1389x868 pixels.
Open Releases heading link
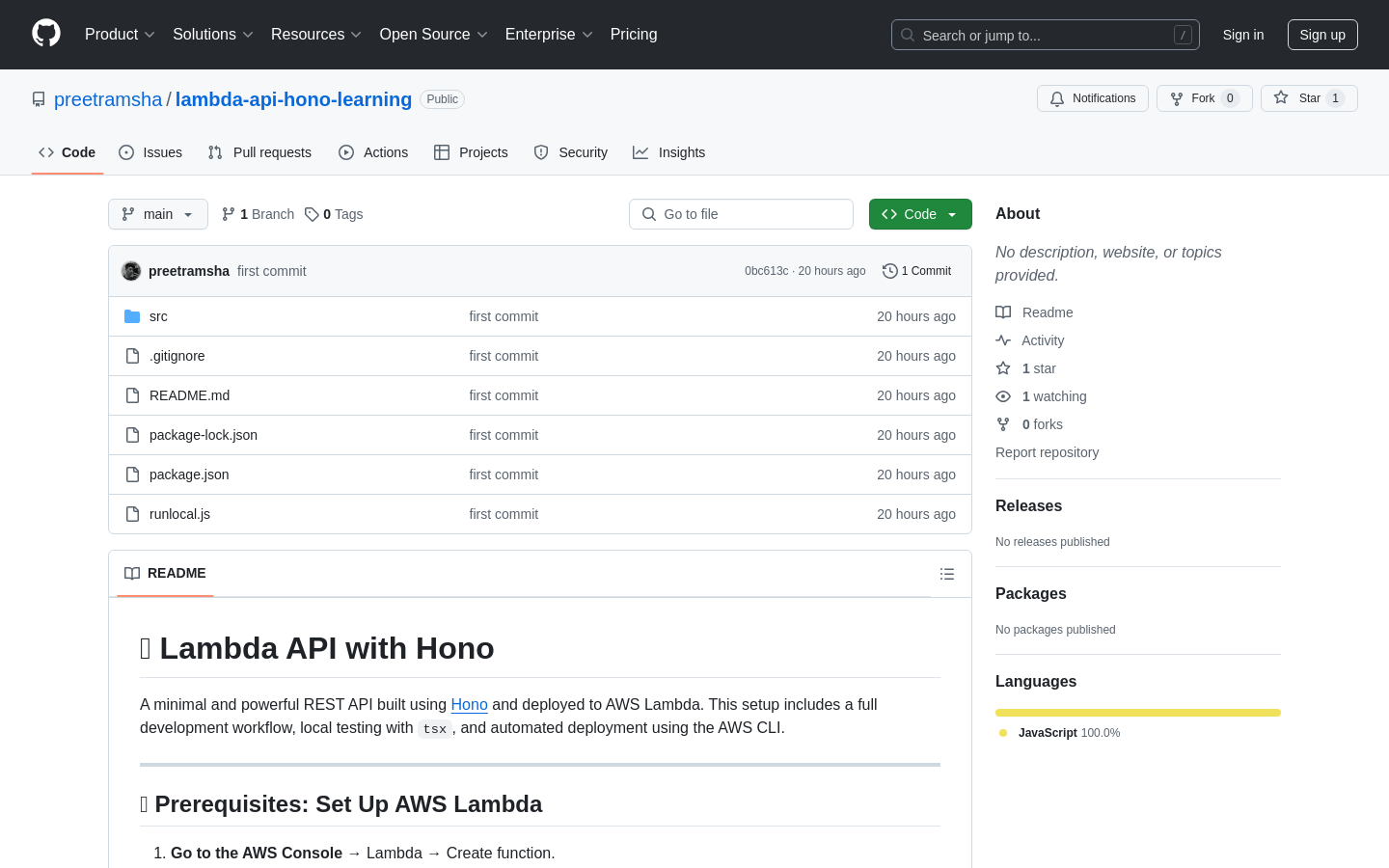(1028, 505)
